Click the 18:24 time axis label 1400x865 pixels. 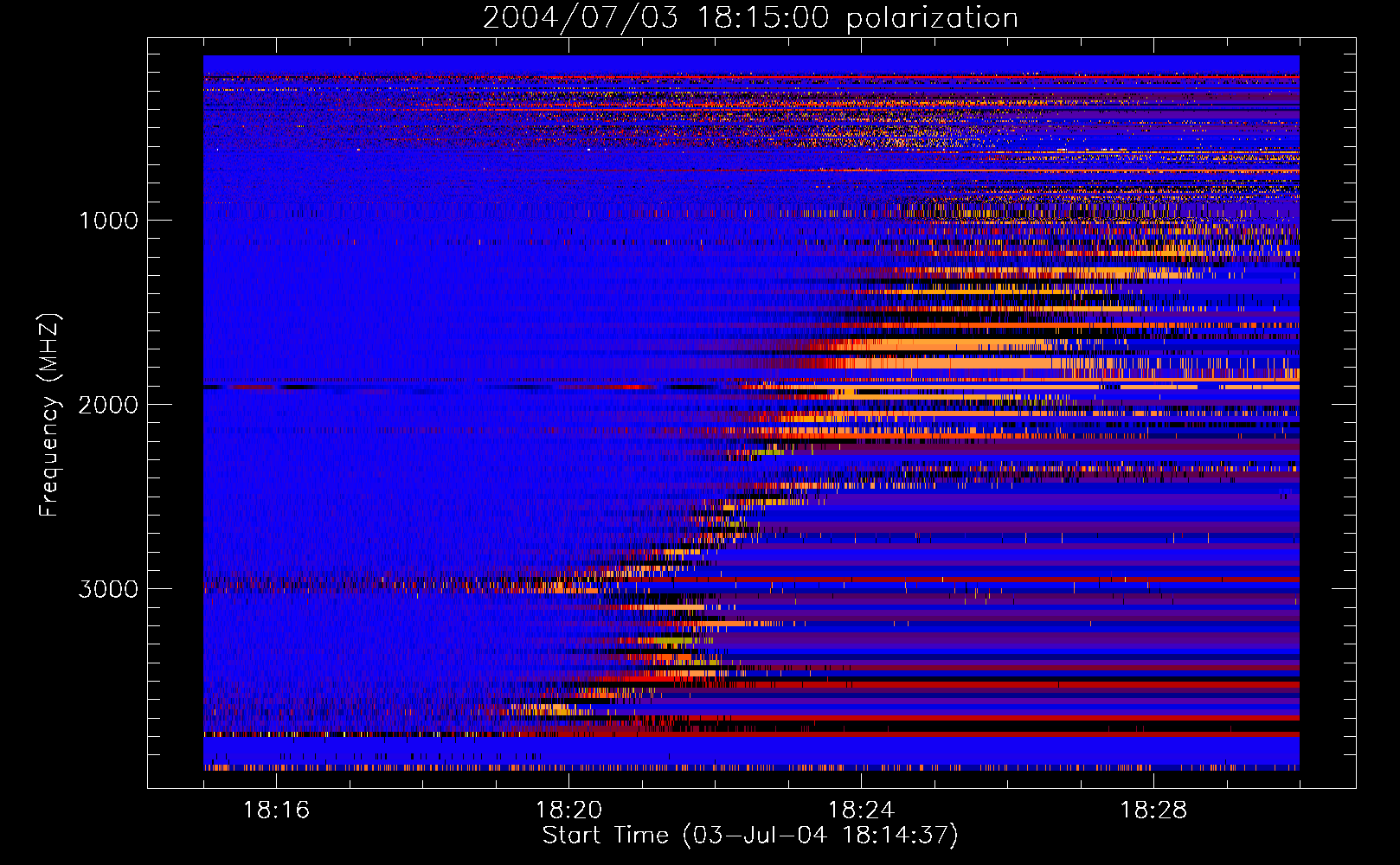861,810
